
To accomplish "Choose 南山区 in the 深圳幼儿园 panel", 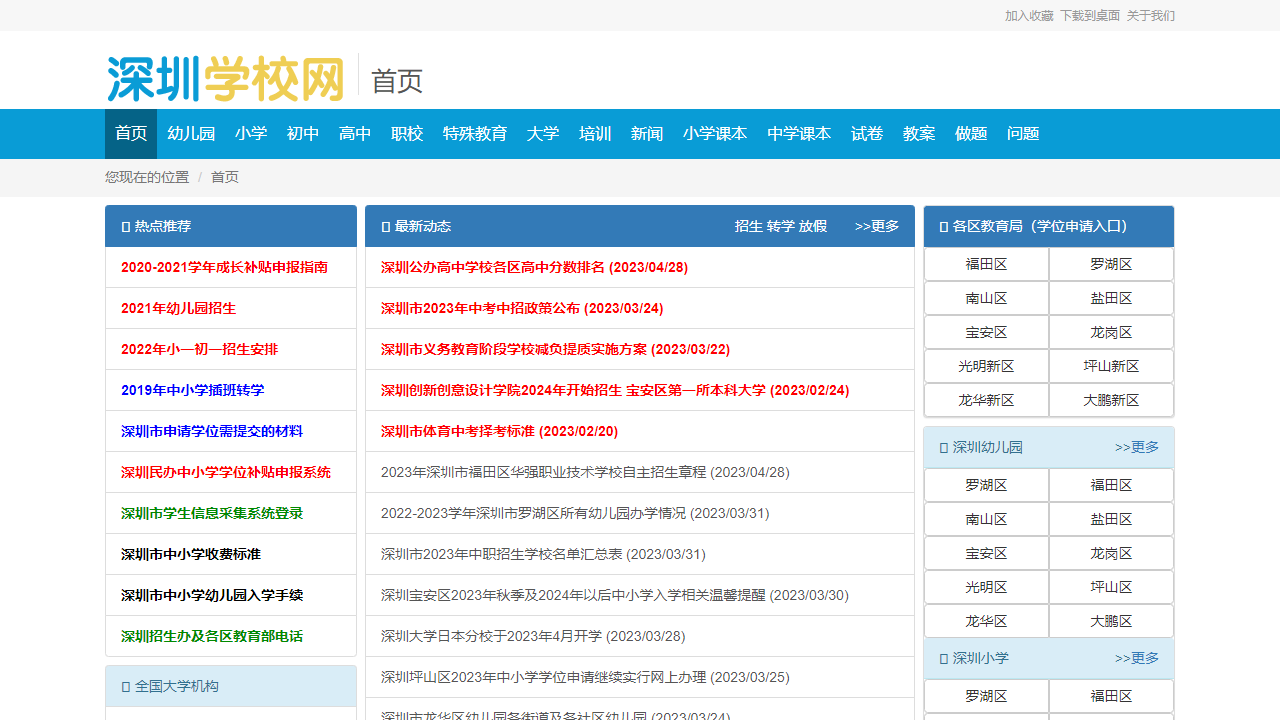I will [986, 519].
